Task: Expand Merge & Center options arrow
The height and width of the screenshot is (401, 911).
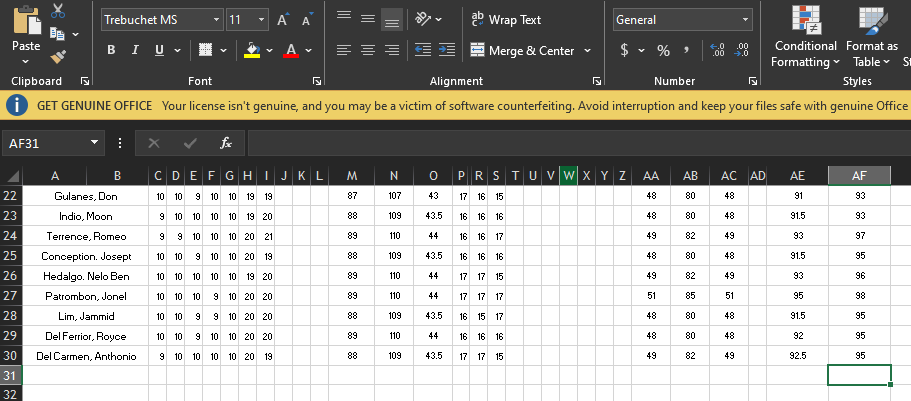Action: point(587,51)
